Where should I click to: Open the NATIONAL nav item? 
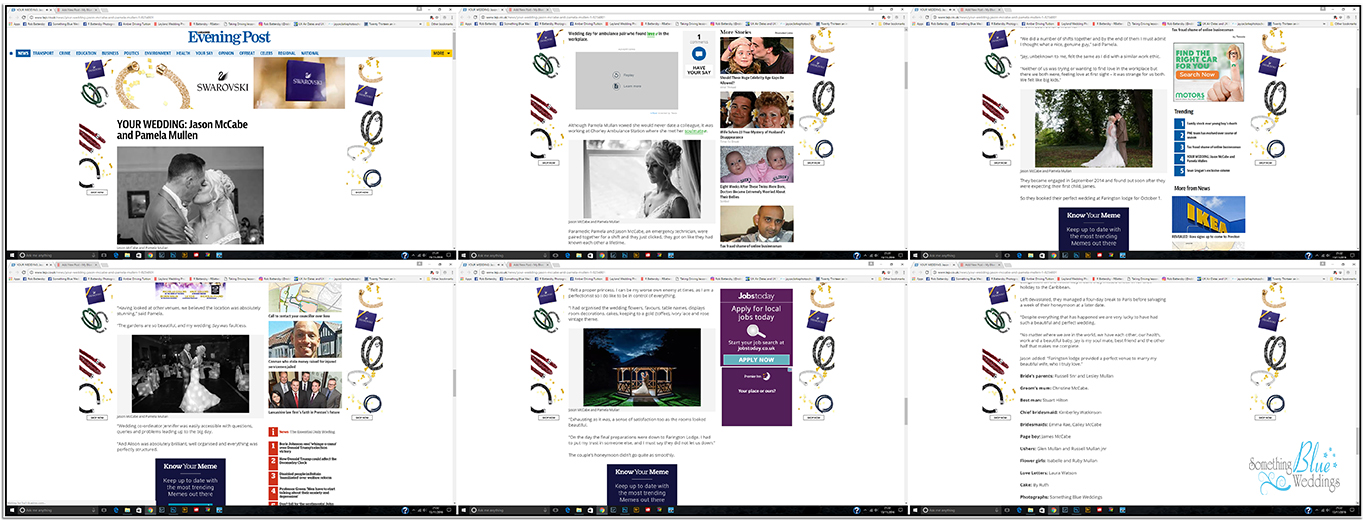click(310, 53)
